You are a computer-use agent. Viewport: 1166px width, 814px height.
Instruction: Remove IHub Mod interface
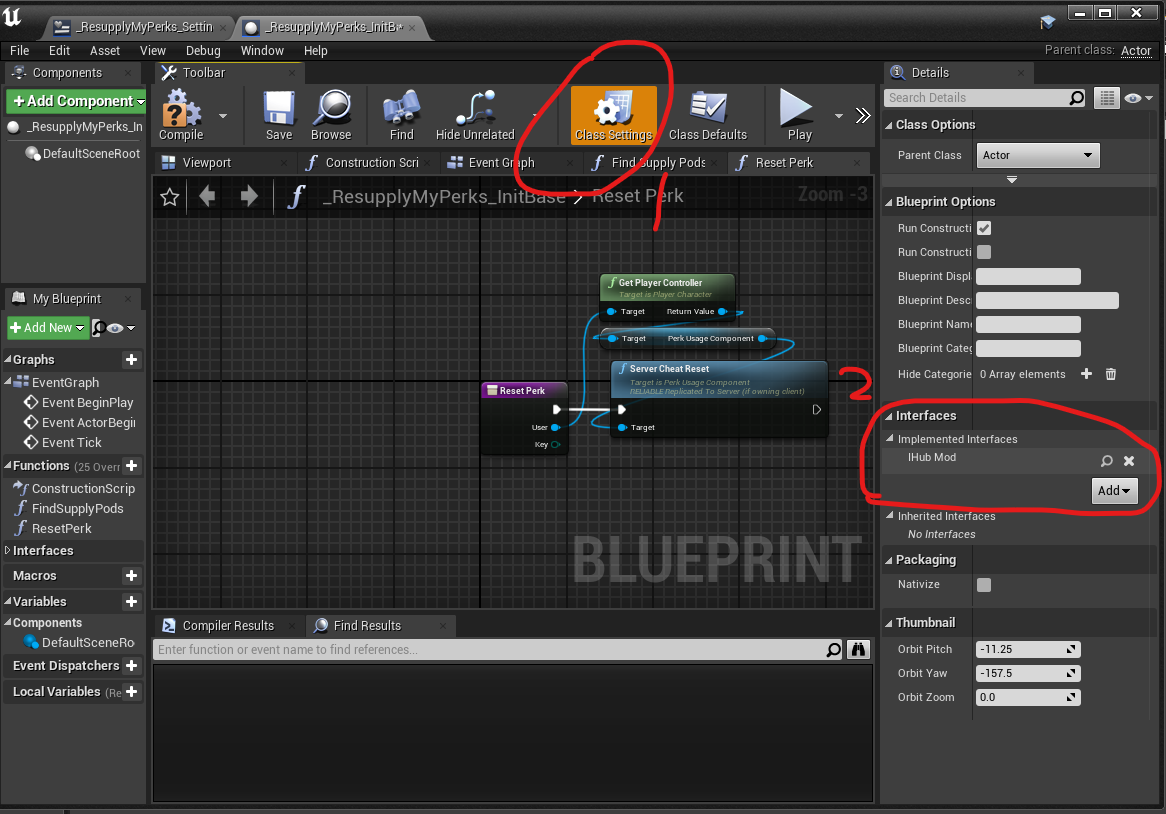(1129, 461)
